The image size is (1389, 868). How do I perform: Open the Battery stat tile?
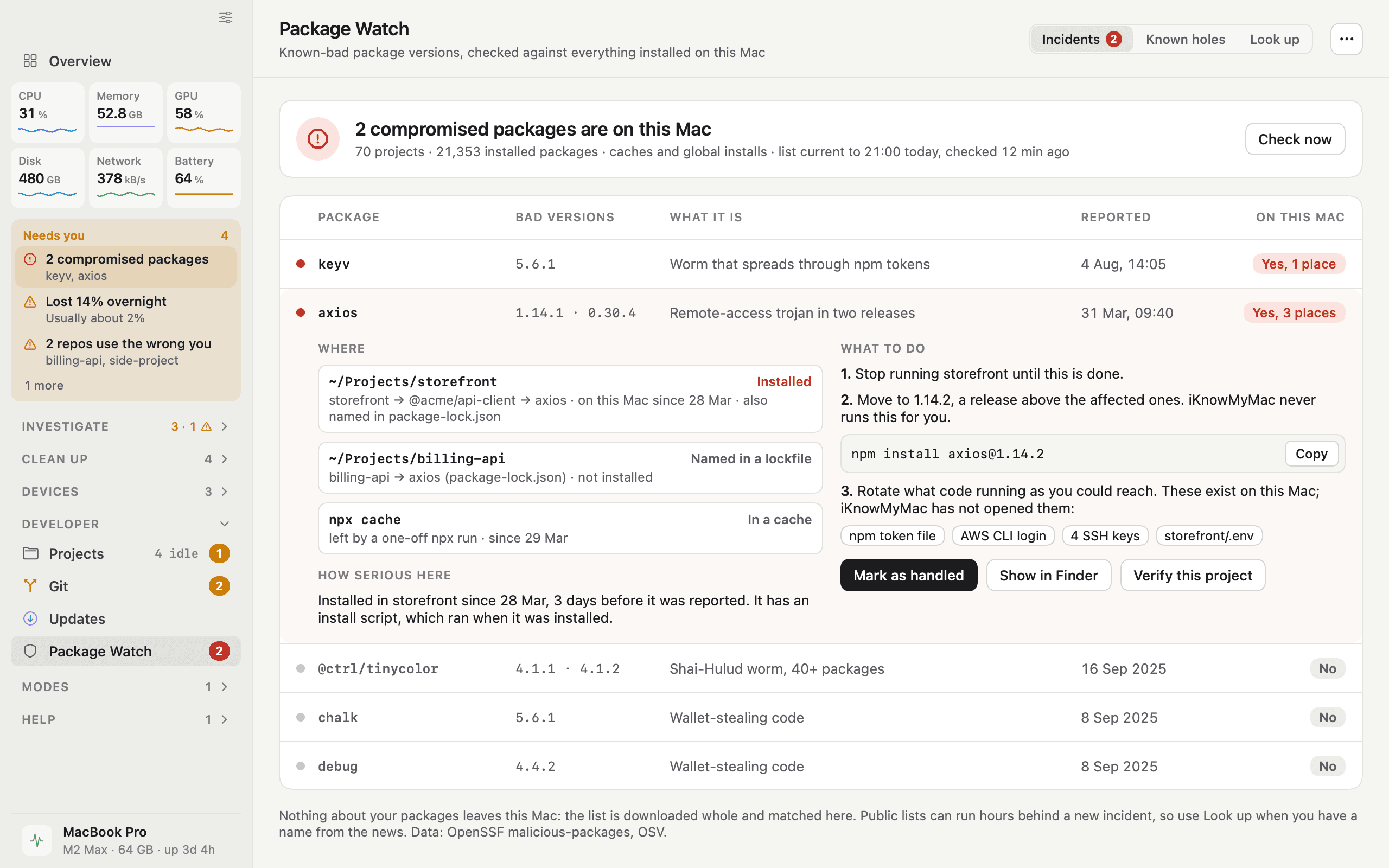coord(204,178)
